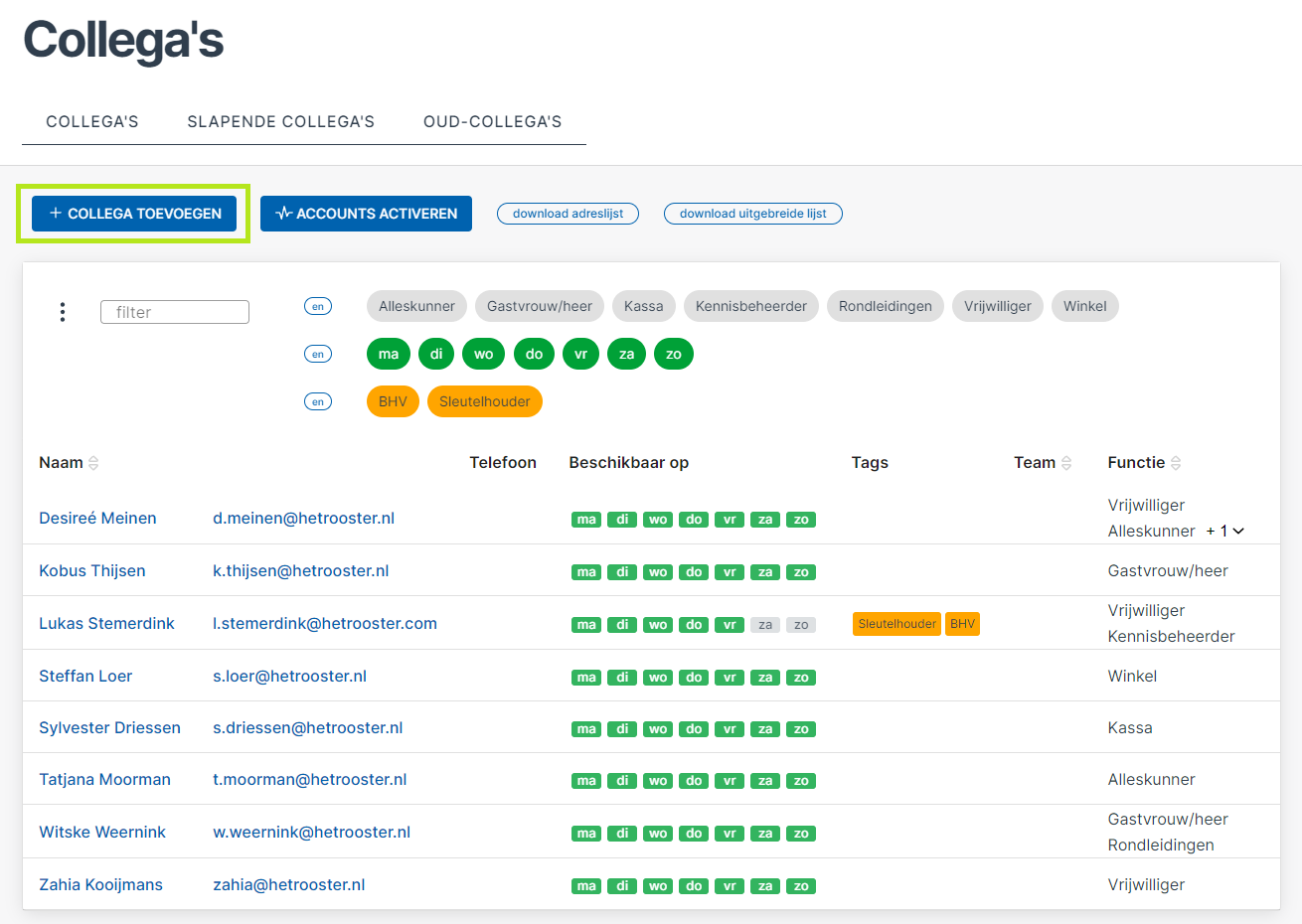
Task: Switch to the Collega's tab
Action: pyautogui.click(x=92, y=121)
